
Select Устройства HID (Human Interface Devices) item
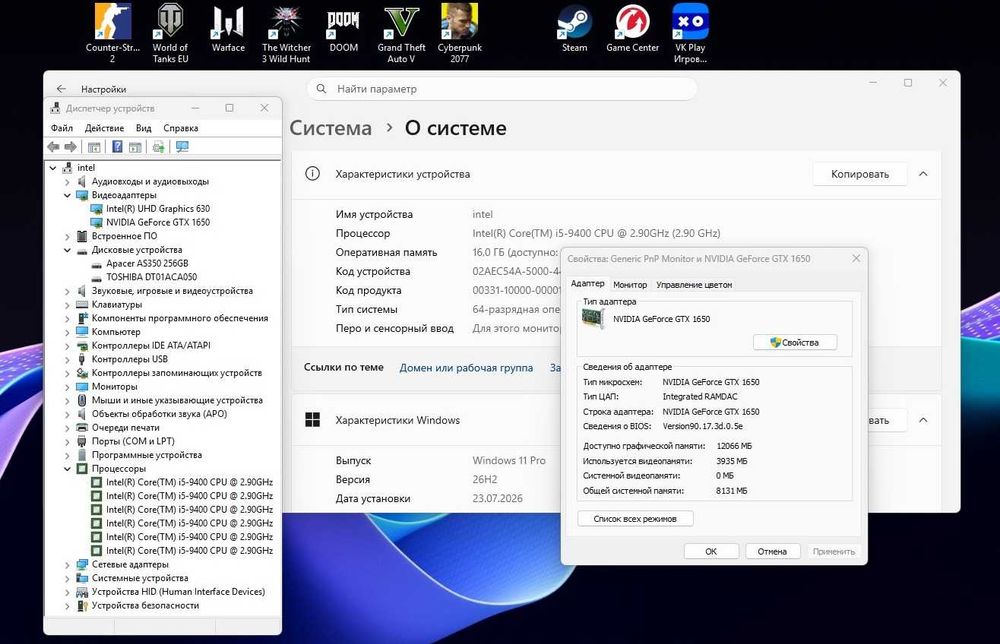click(x=178, y=592)
